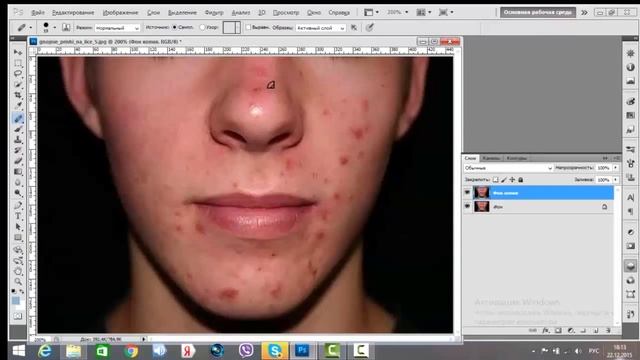Screen dimensions: 640x360
Task: Open the Character panel icon
Action: pos(631,198)
